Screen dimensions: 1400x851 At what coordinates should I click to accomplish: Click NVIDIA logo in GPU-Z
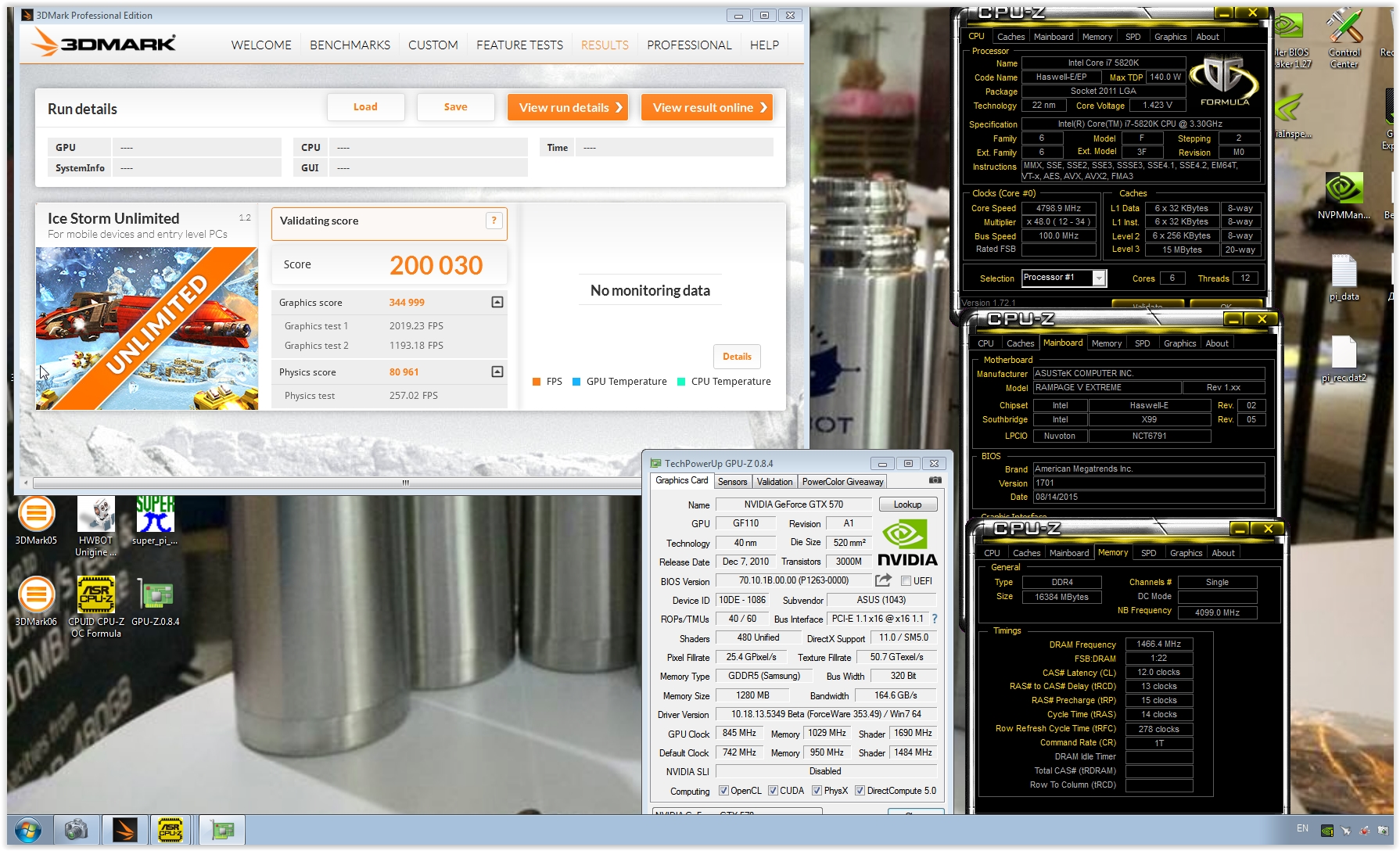pyautogui.click(x=907, y=543)
